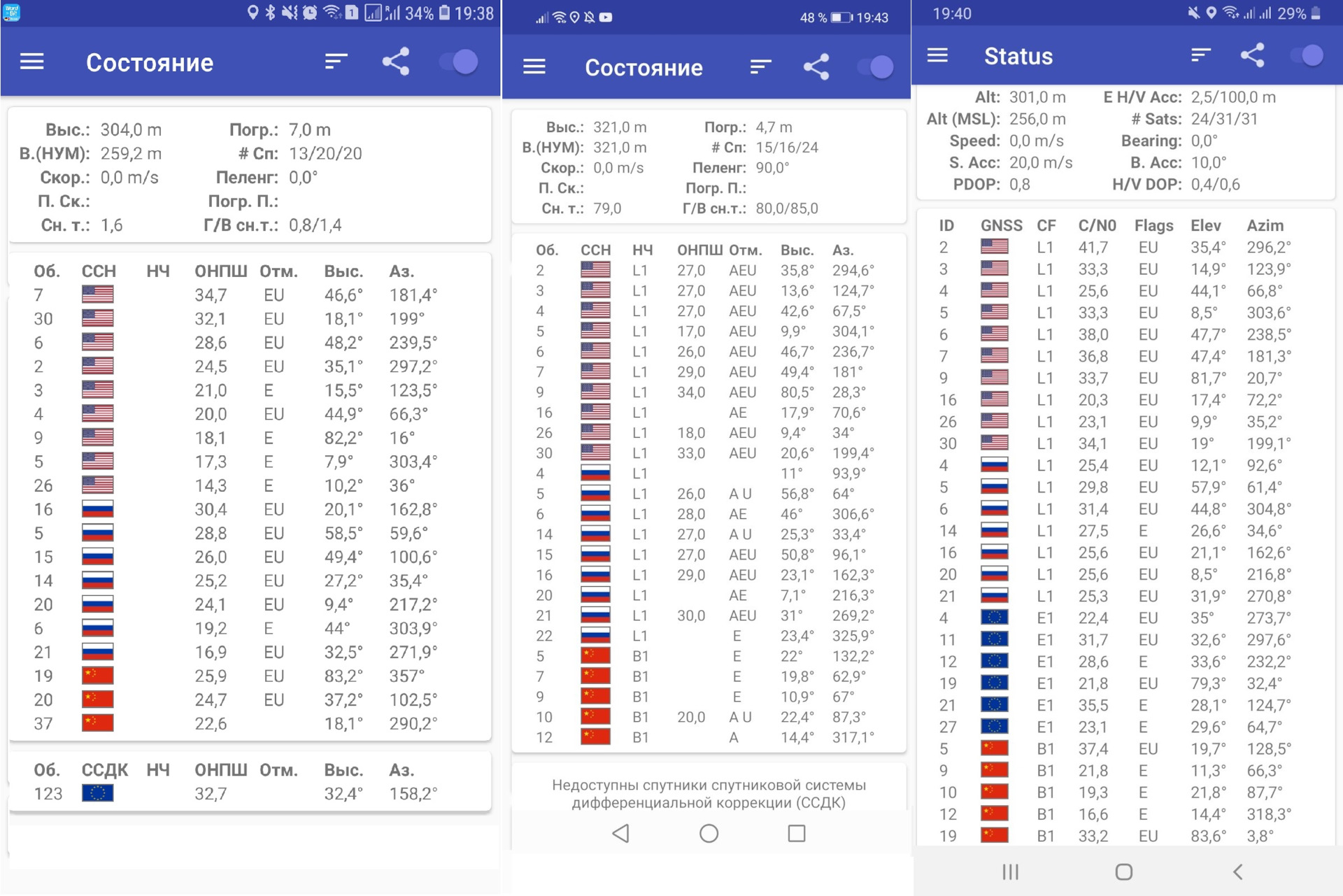Tap Wi-Fi icon in middle screen status bar
This screenshot has height=896, width=1343.
point(560,17)
